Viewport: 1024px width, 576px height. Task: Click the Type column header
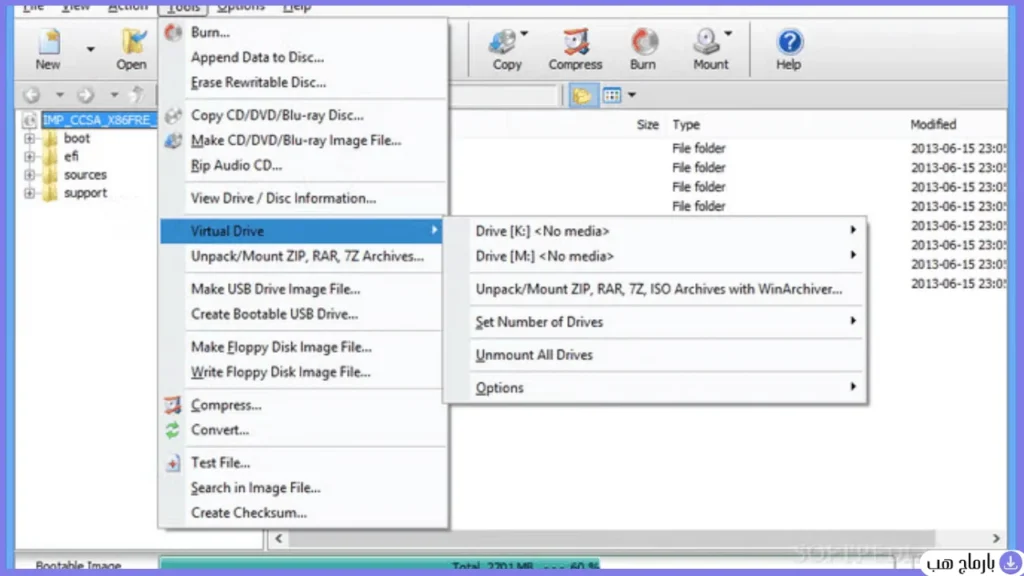[x=686, y=124]
